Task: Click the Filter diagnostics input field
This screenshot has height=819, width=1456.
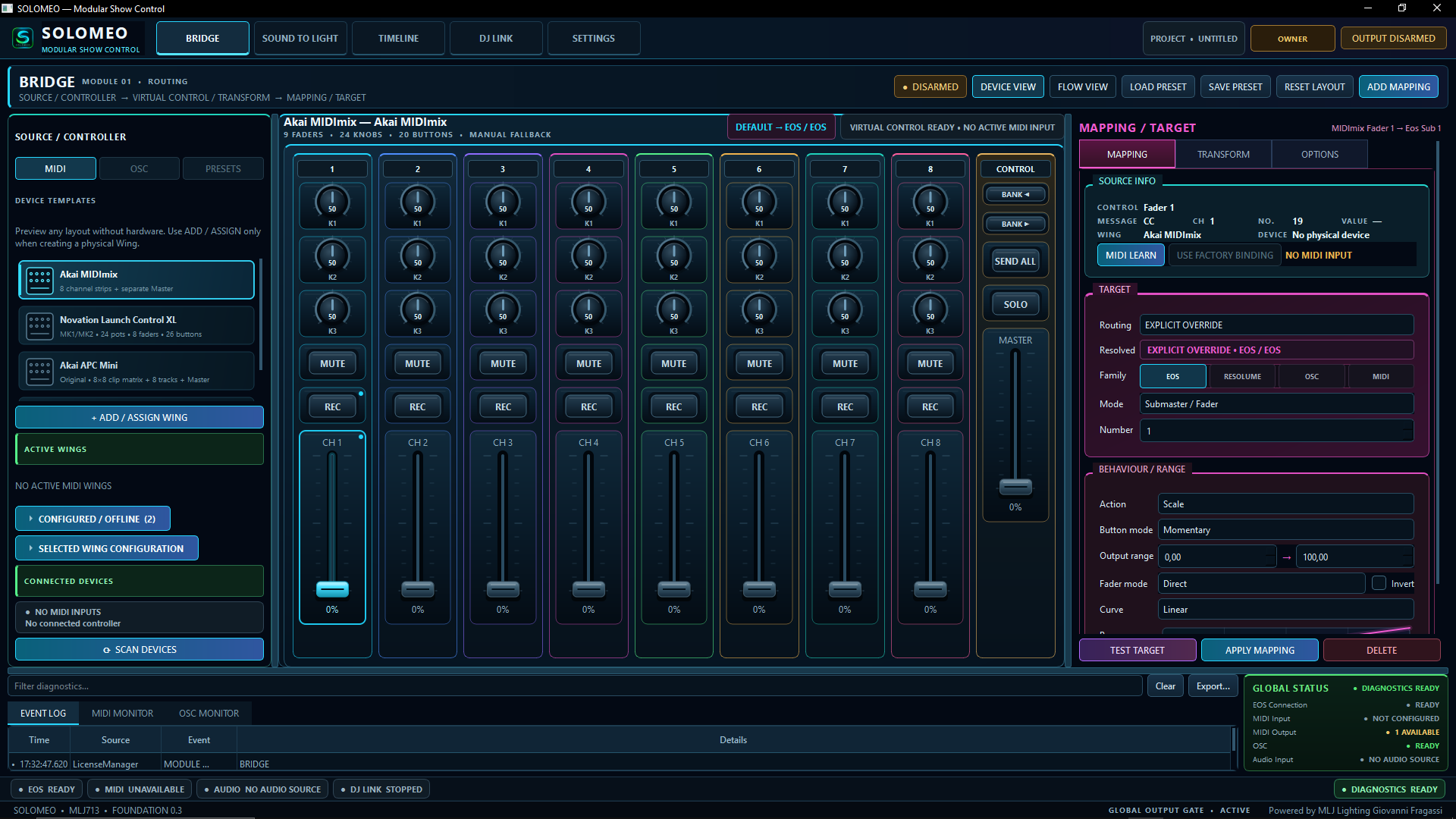Action: 575,686
